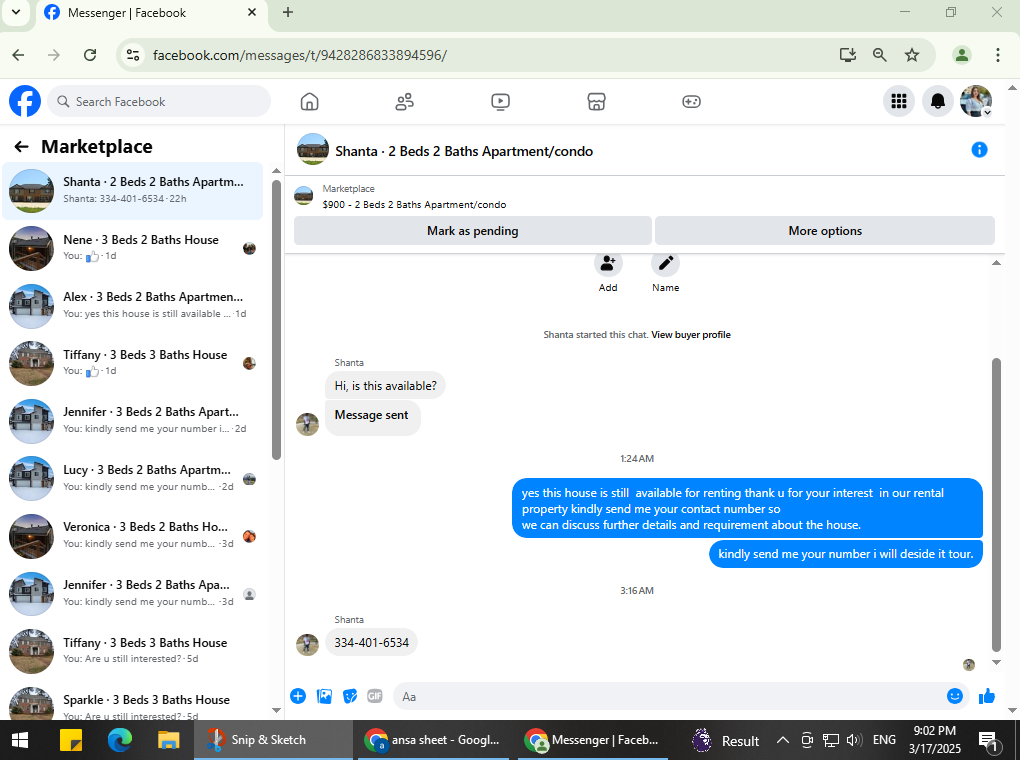
Task: Reload the page
Action: click(x=90, y=55)
